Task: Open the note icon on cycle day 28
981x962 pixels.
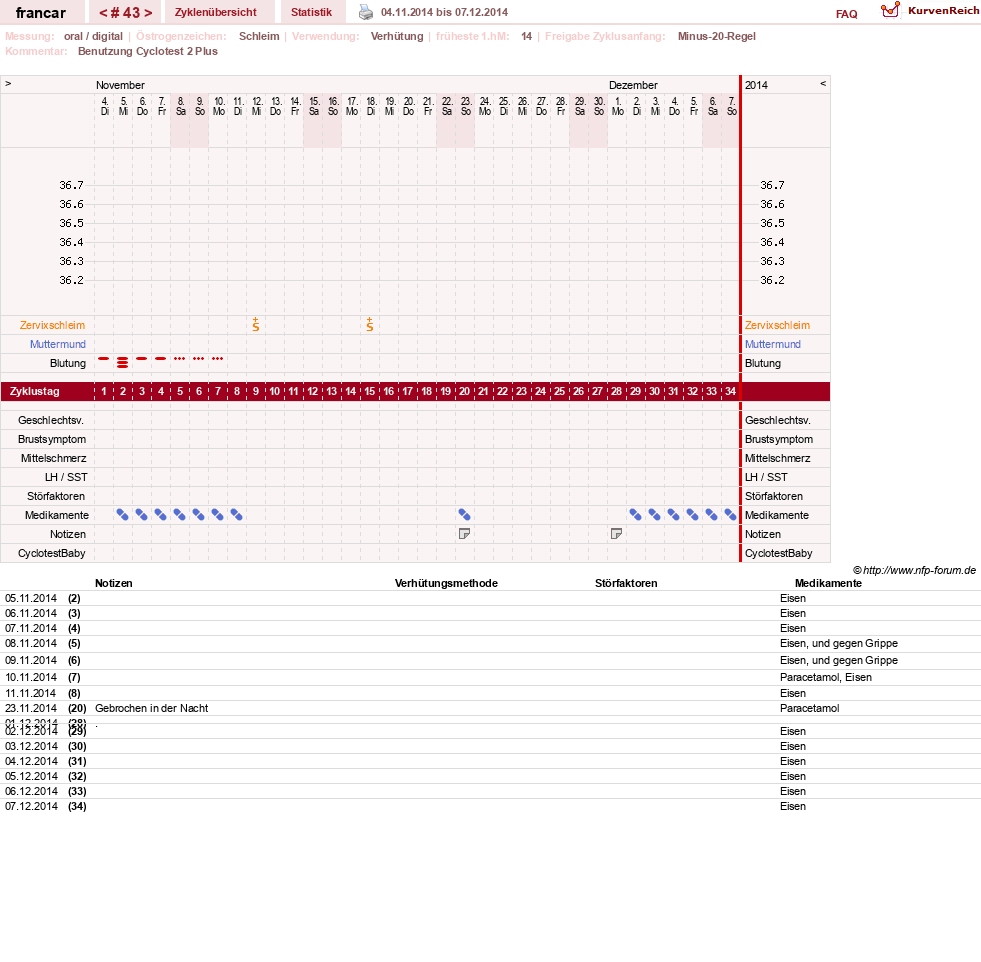Action: pos(616,534)
